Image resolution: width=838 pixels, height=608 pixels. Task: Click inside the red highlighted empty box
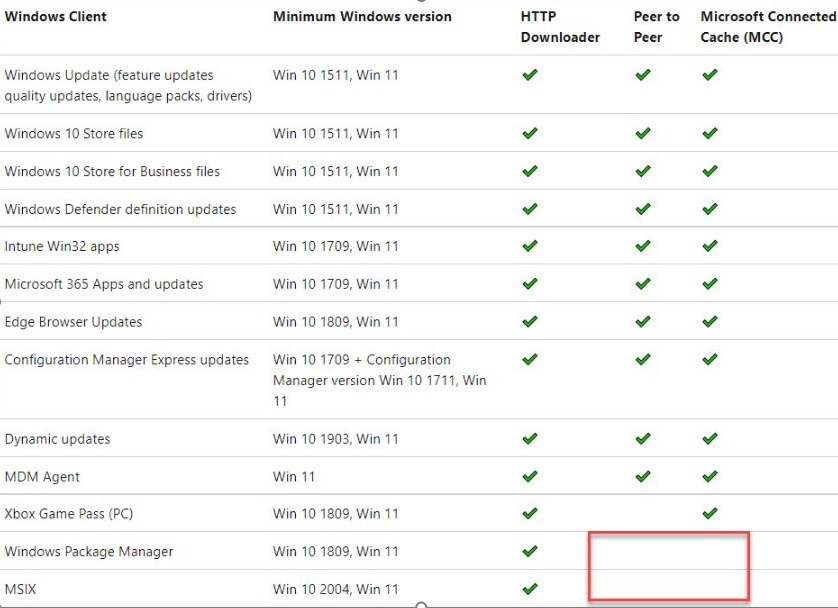tap(669, 566)
